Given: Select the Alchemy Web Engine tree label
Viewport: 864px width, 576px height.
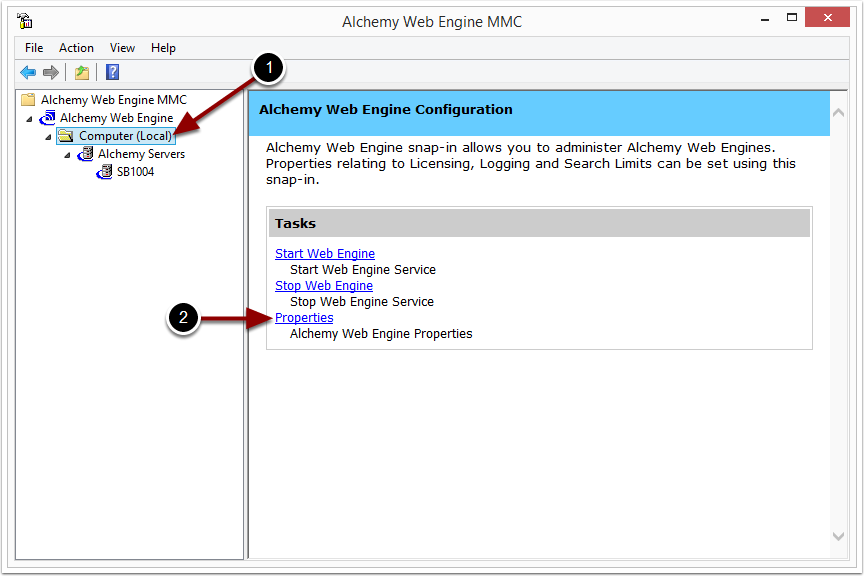Looking at the screenshot, I should pos(117,118).
